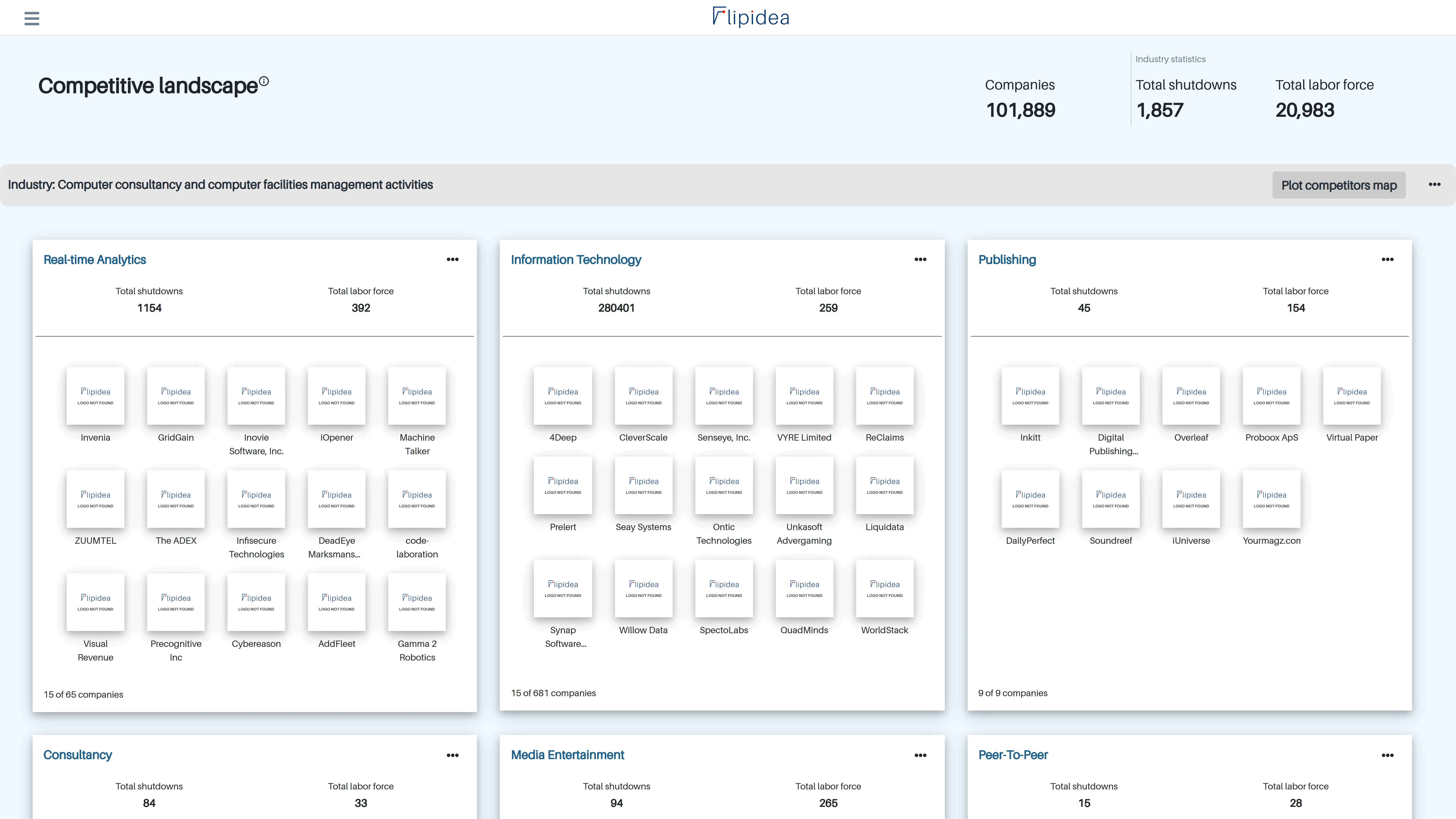1456x819 pixels.
Task: Click the Plot competitors map button
Action: point(1339,185)
